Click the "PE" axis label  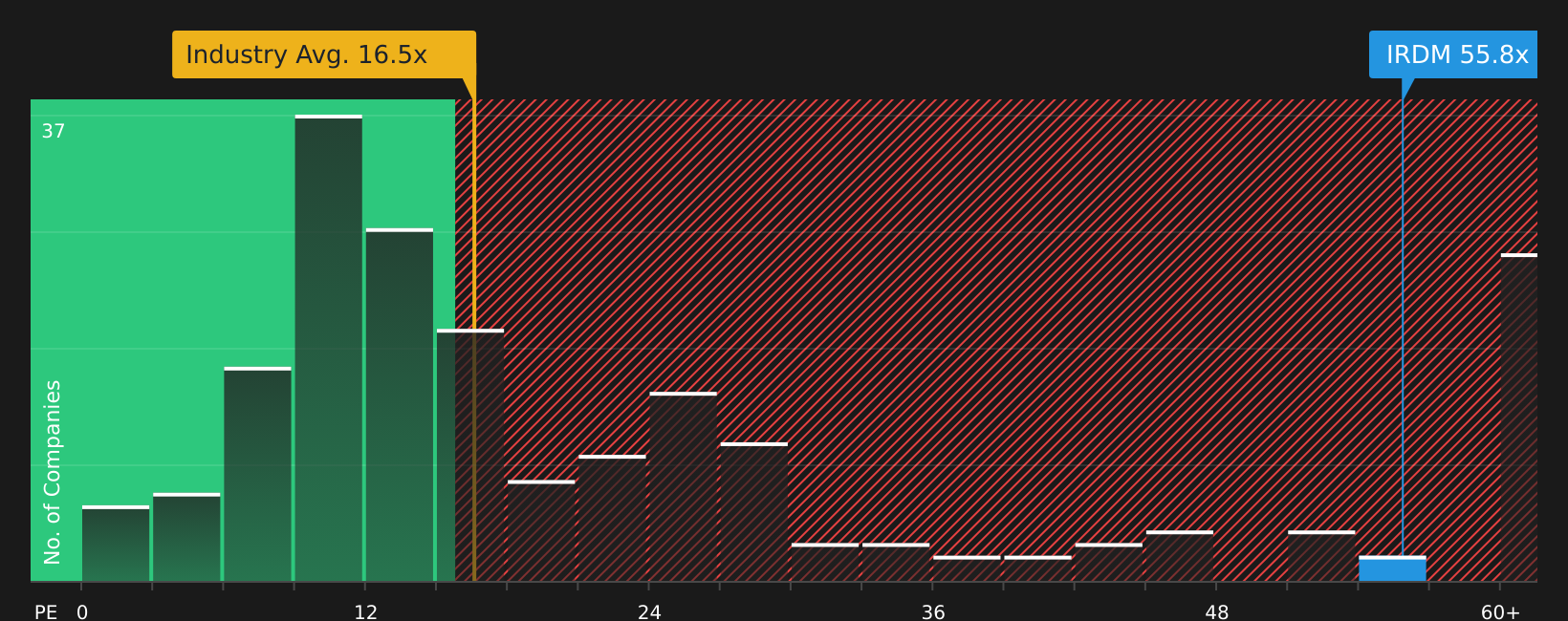tap(46, 612)
